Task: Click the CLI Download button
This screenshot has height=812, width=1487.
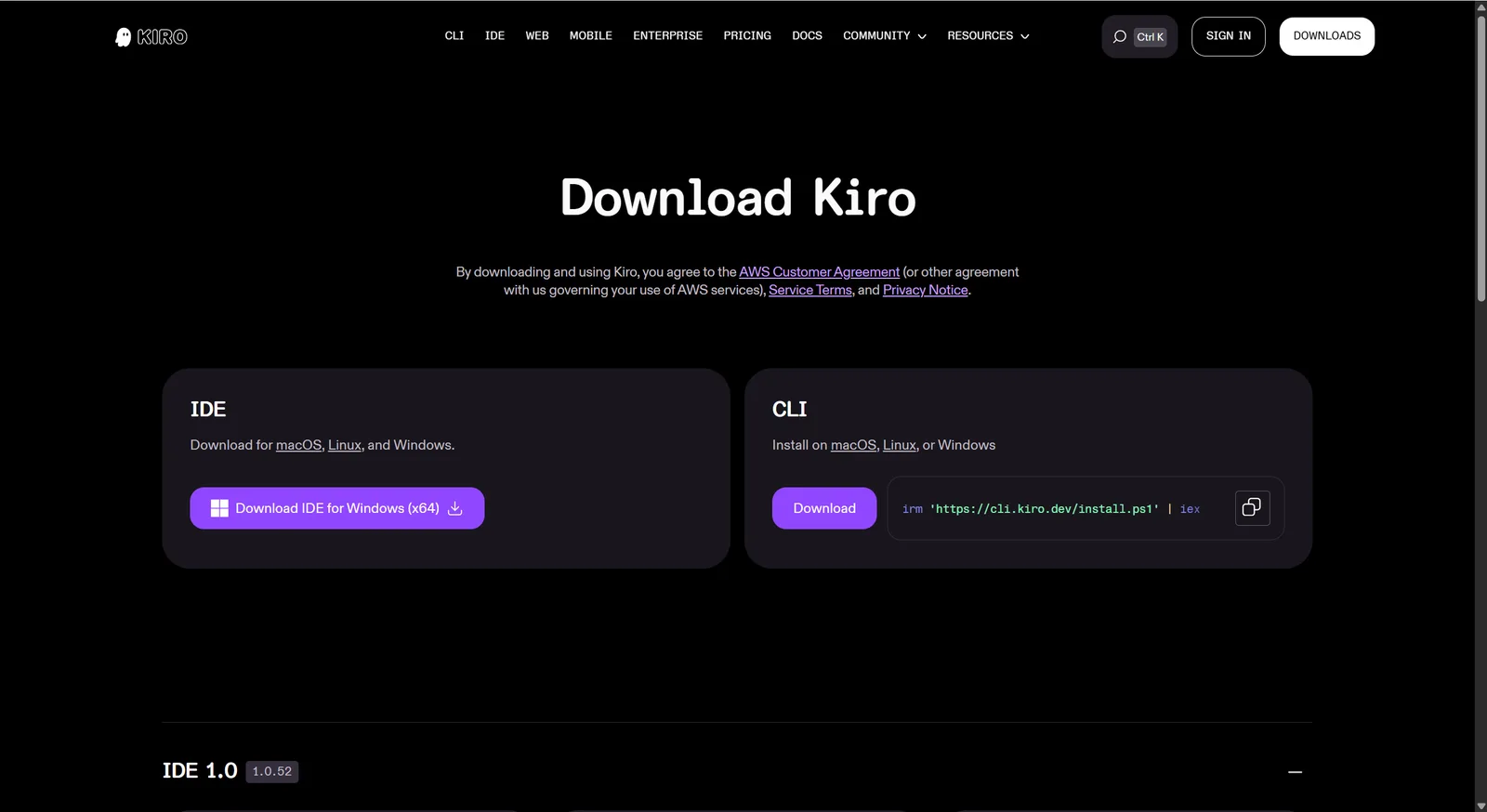Action: click(x=824, y=508)
